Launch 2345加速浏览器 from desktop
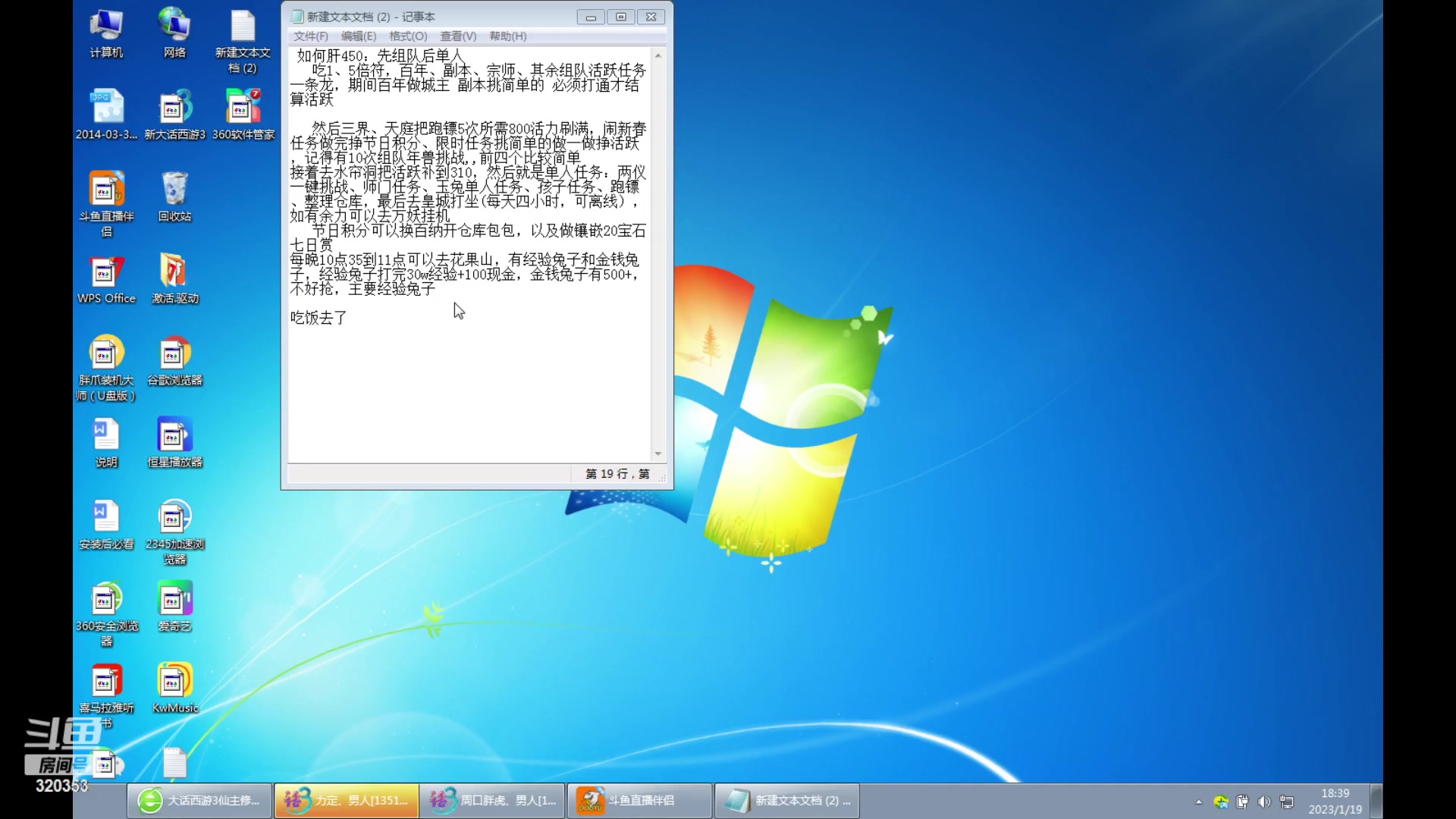The width and height of the screenshot is (1456, 819). click(x=174, y=532)
